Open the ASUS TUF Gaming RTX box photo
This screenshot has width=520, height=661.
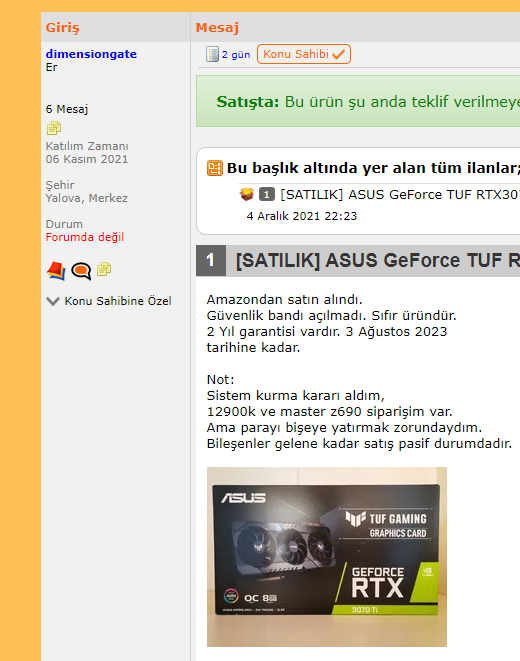tap(327, 556)
